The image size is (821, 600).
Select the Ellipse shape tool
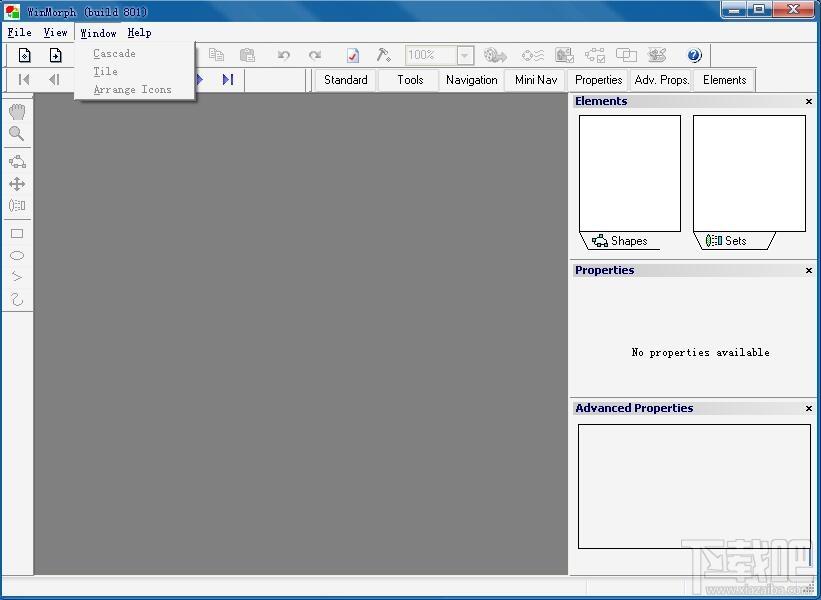pos(17,255)
